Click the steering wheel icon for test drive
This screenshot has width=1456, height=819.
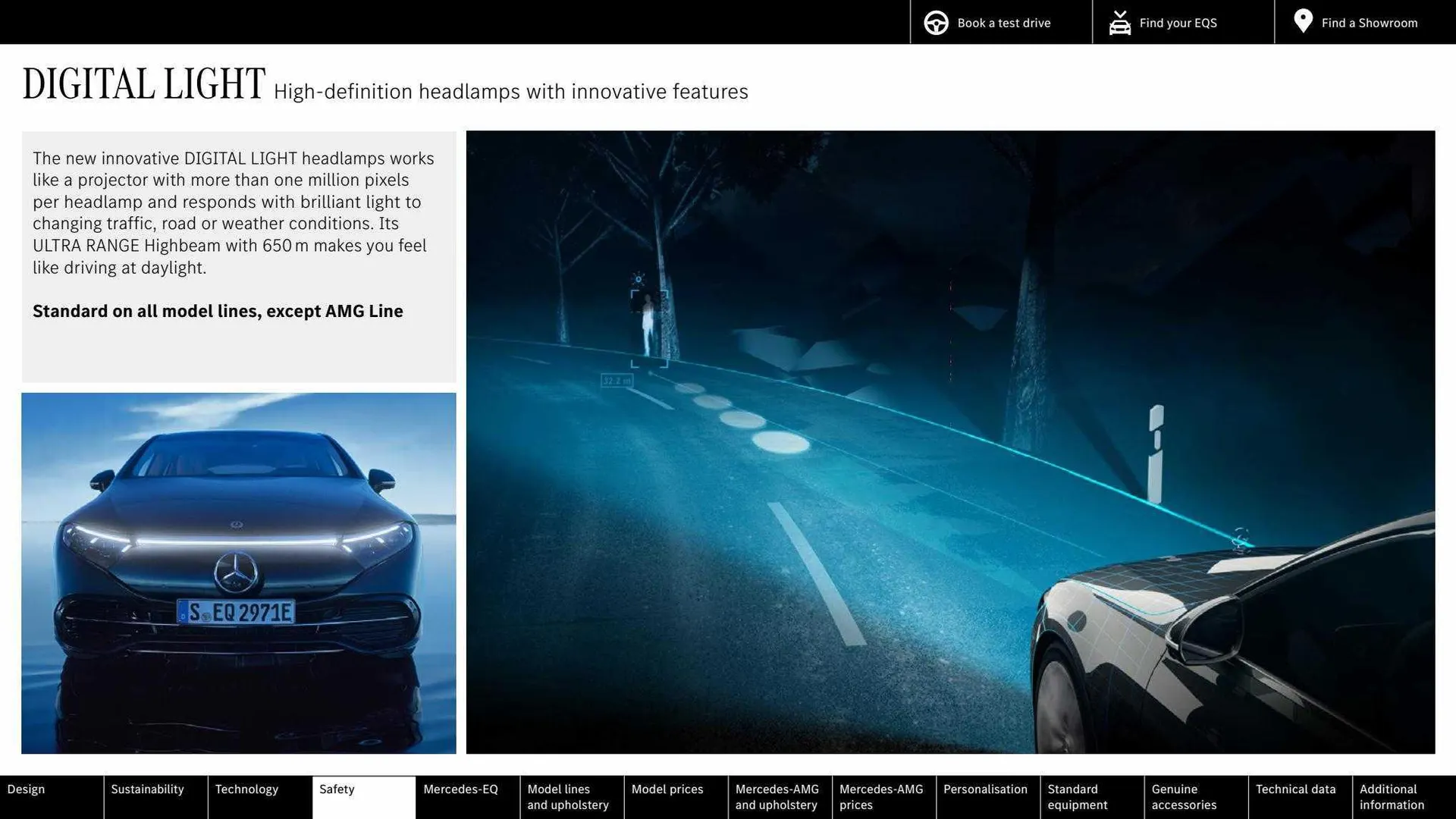(x=936, y=22)
